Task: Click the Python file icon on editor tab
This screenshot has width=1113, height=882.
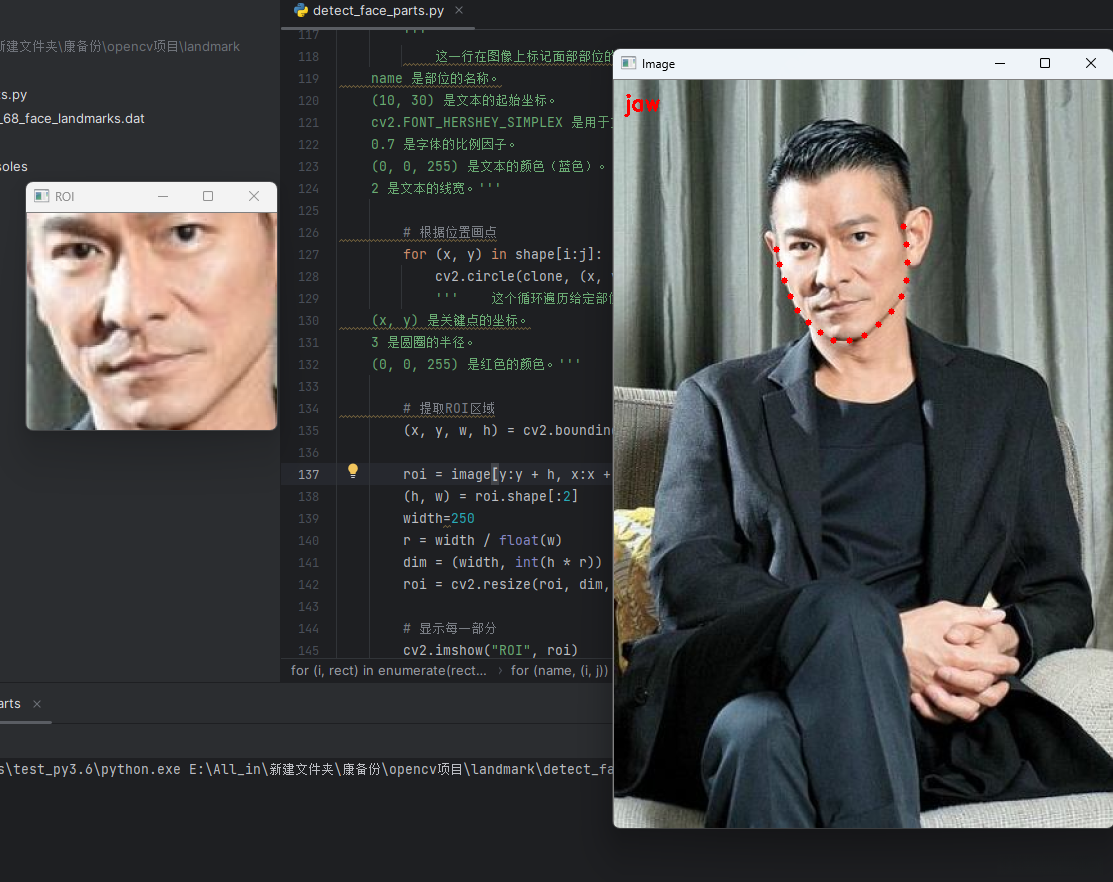Action: point(301,10)
